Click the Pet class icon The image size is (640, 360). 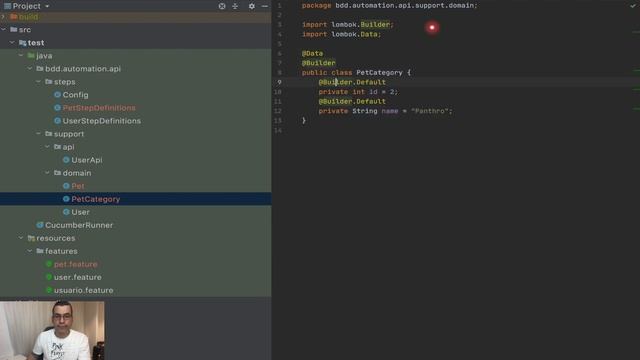click(66, 186)
